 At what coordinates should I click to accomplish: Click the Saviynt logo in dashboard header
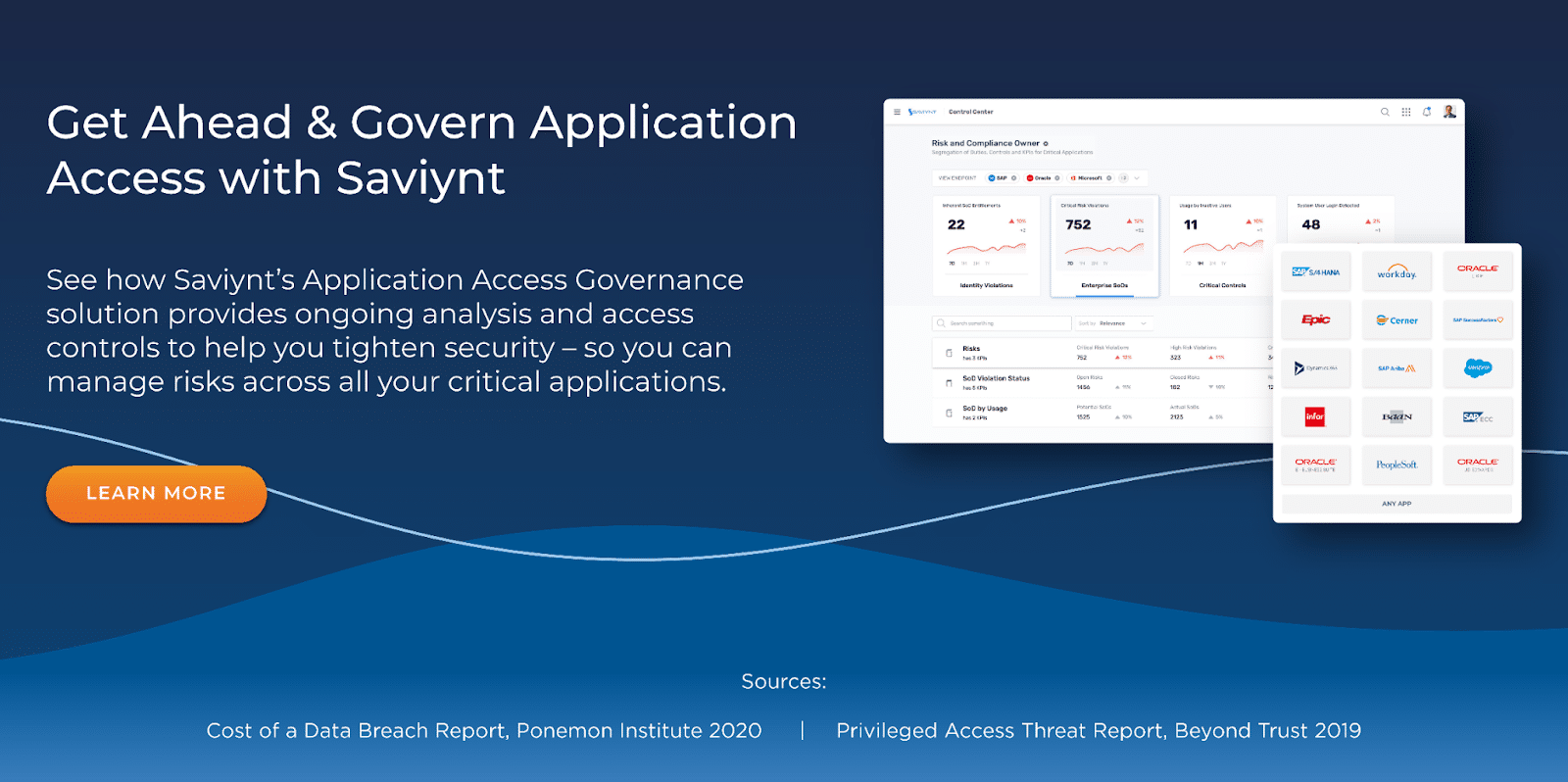click(x=922, y=112)
